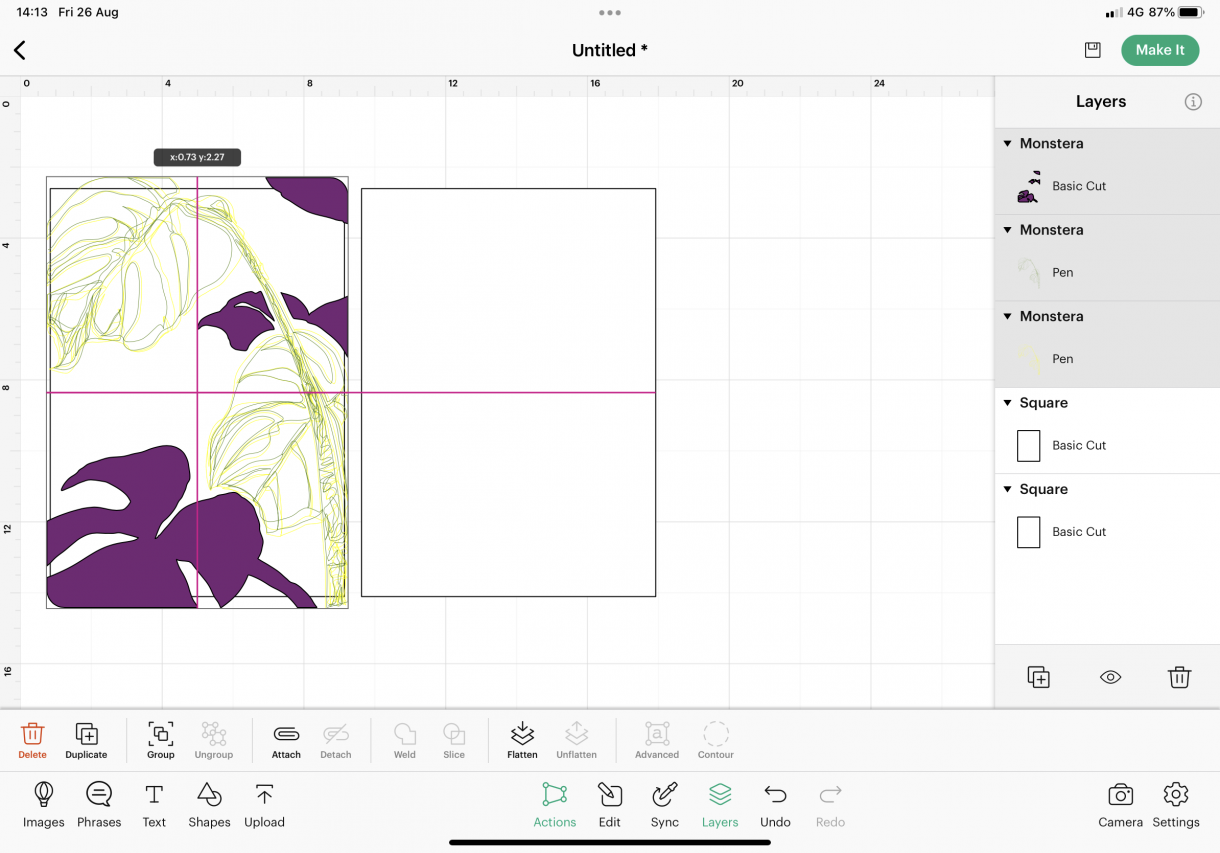Open Settings with the gear icon

pyautogui.click(x=1176, y=806)
